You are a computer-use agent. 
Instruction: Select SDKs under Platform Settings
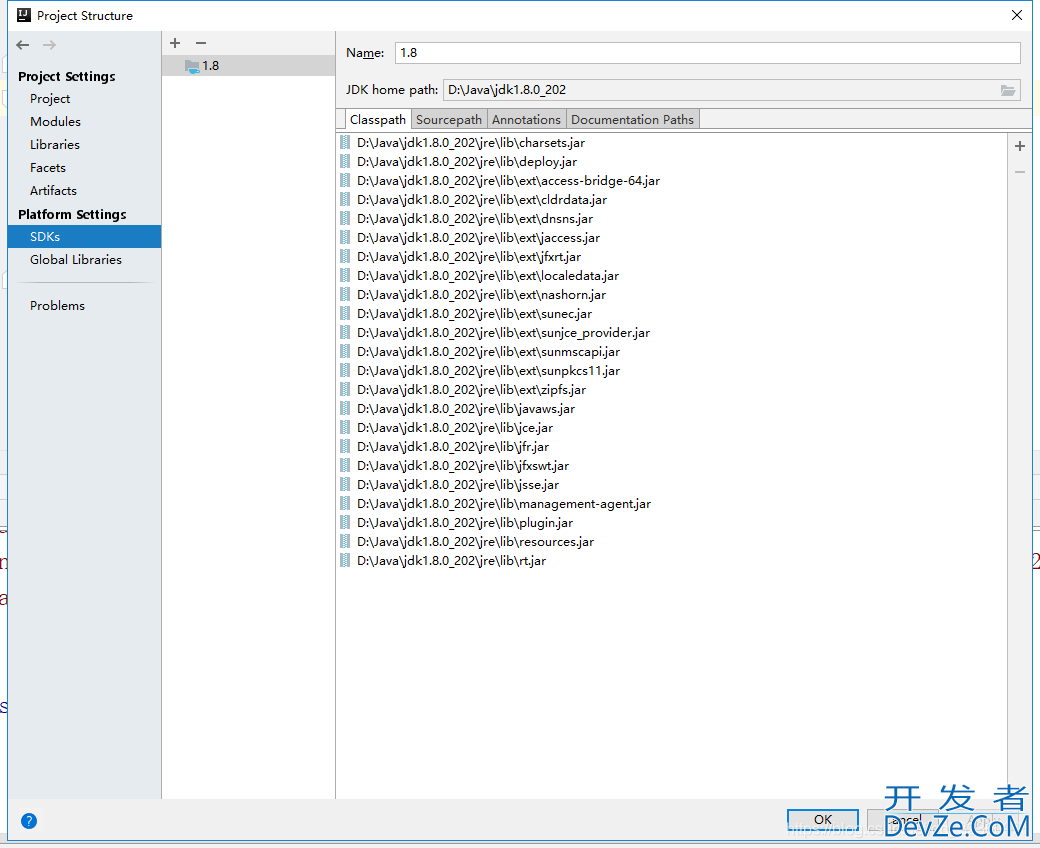(x=84, y=237)
